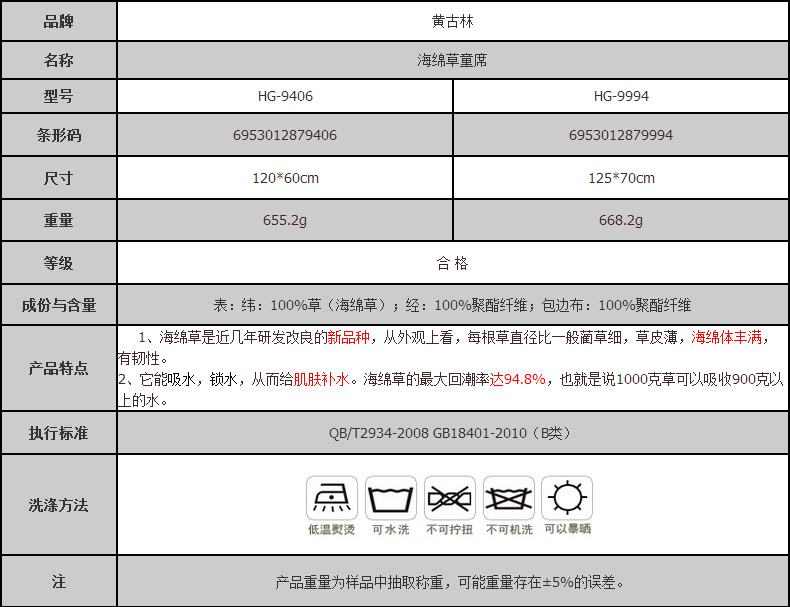Click the weight value 668.2g
The width and height of the screenshot is (790, 607).
pos(621,220)
